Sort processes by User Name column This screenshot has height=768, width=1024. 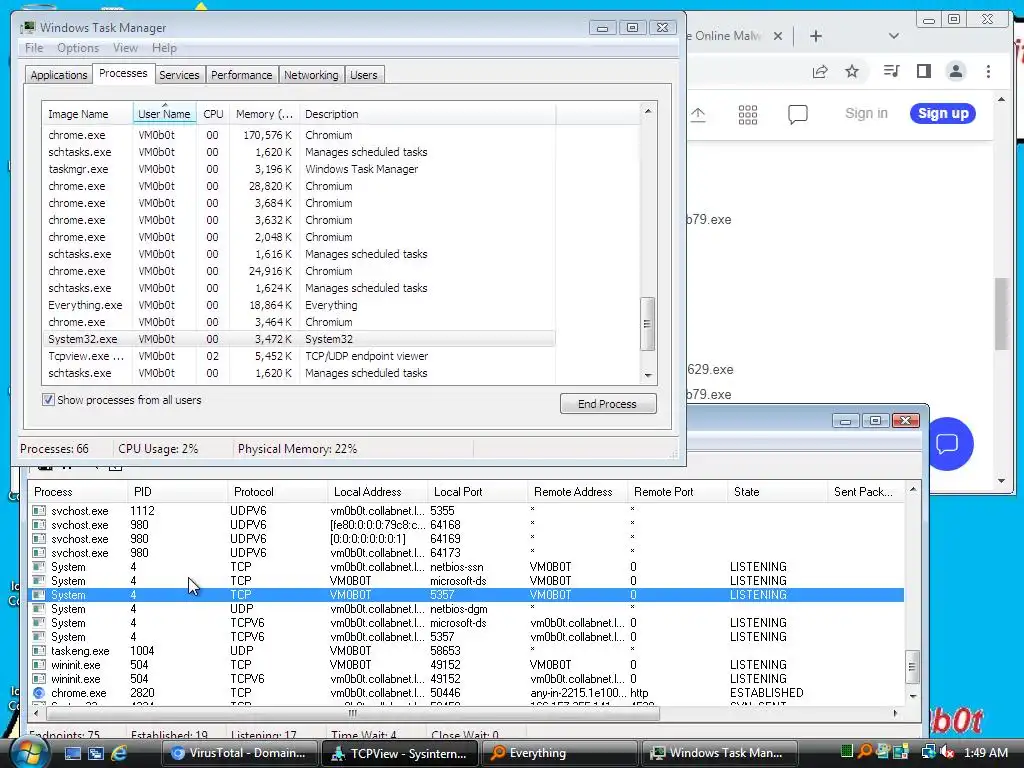tap(164, 114)
